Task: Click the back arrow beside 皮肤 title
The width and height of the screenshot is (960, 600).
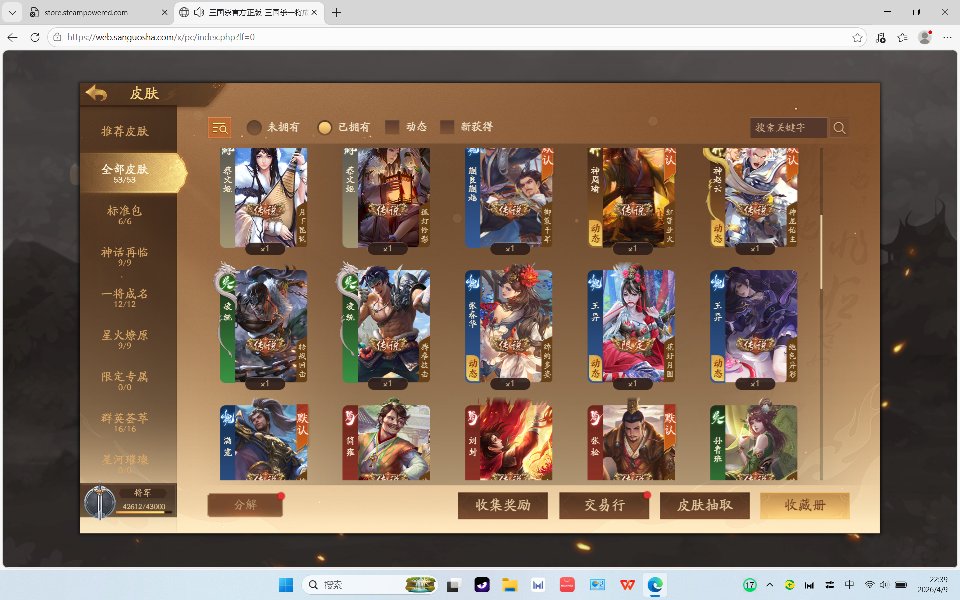Action: pos(97,93)
